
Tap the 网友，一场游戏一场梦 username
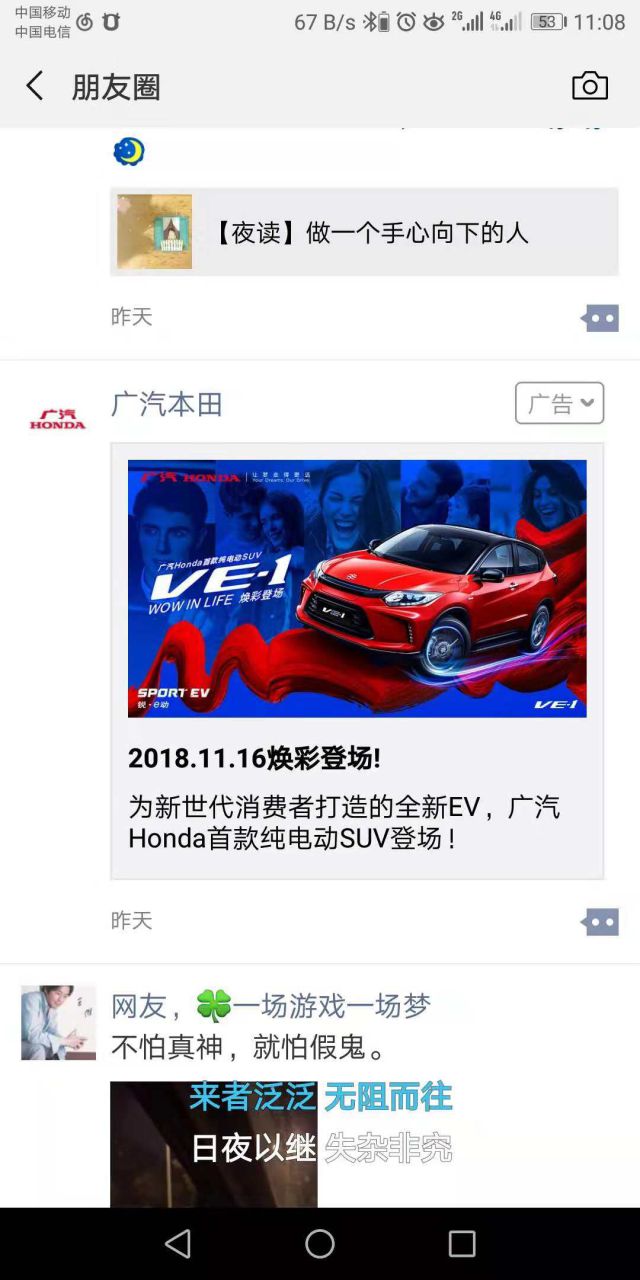pos(270,1005)
